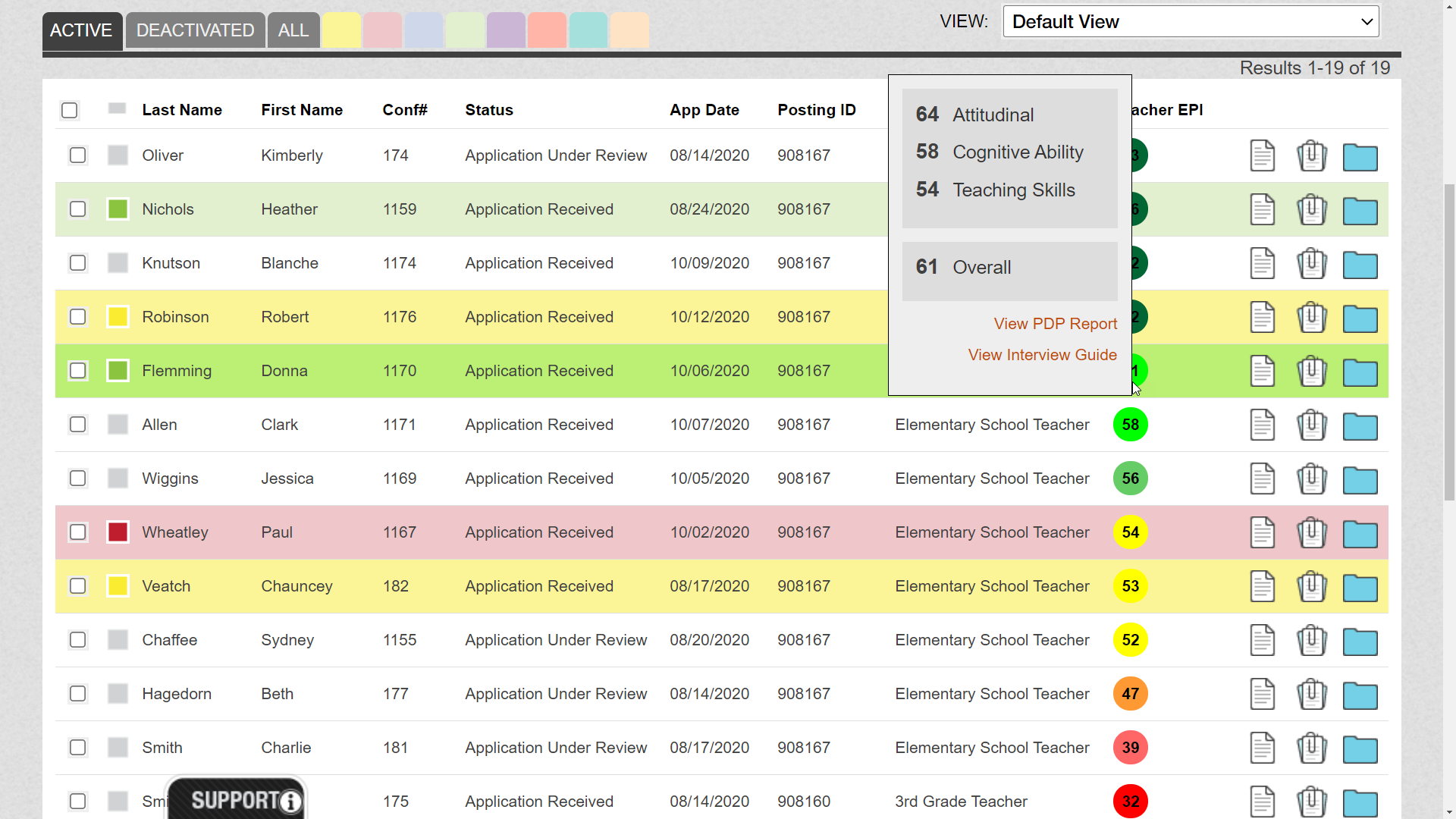Filter by purple color tab
Viewport: 1456px width, 819px height.
click(x=506, y=30)
